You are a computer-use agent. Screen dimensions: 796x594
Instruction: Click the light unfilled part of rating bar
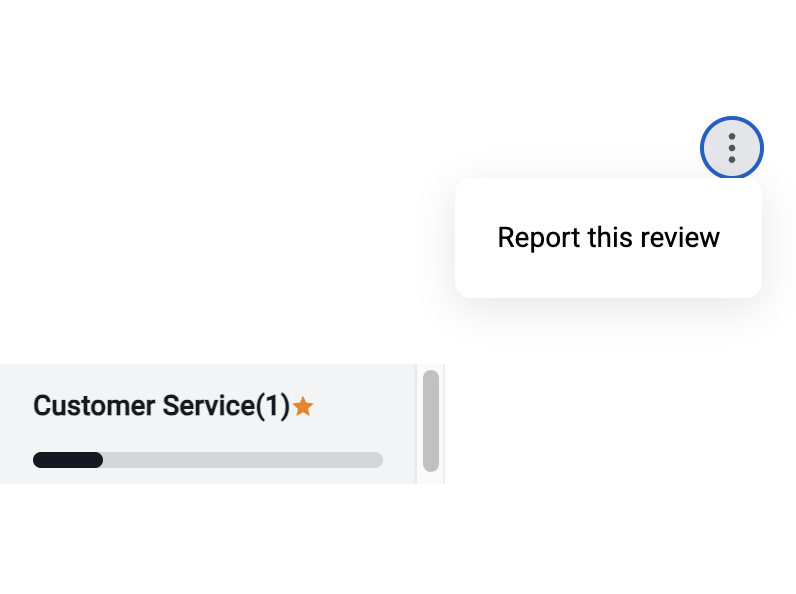[x=242, y=460]
